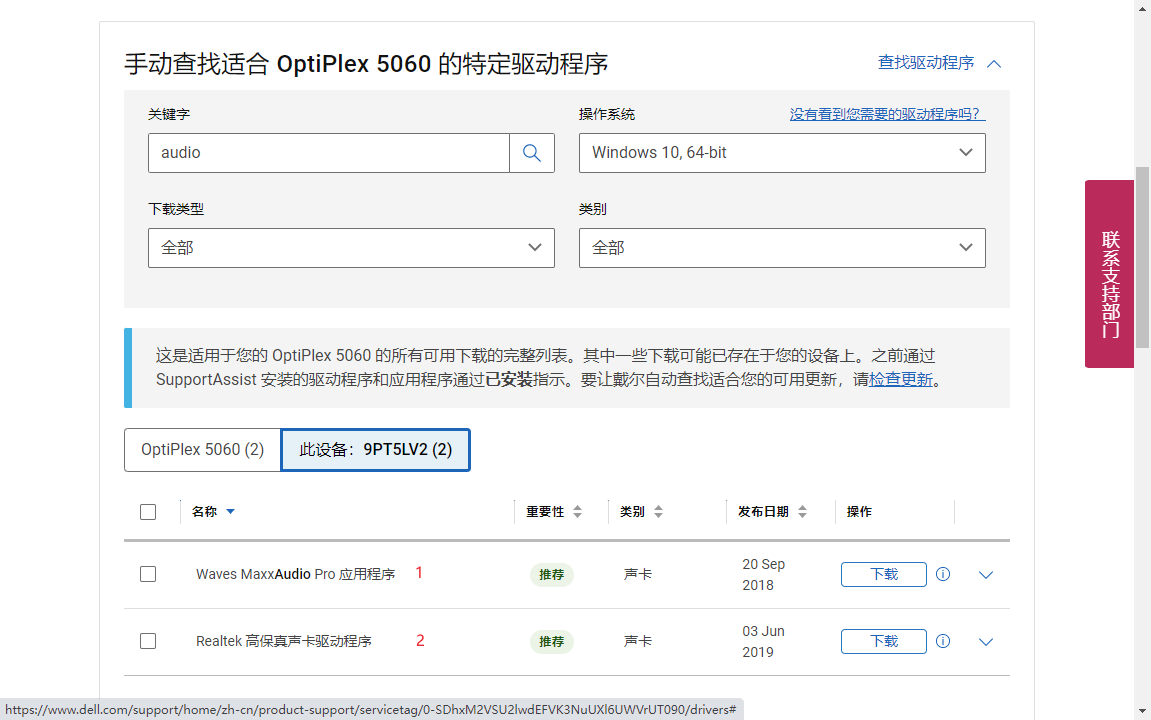Open the 联系支持部门 side button
This screenshot has width=1151, height=720.
pyautogui.click(x=1110, y=274)
